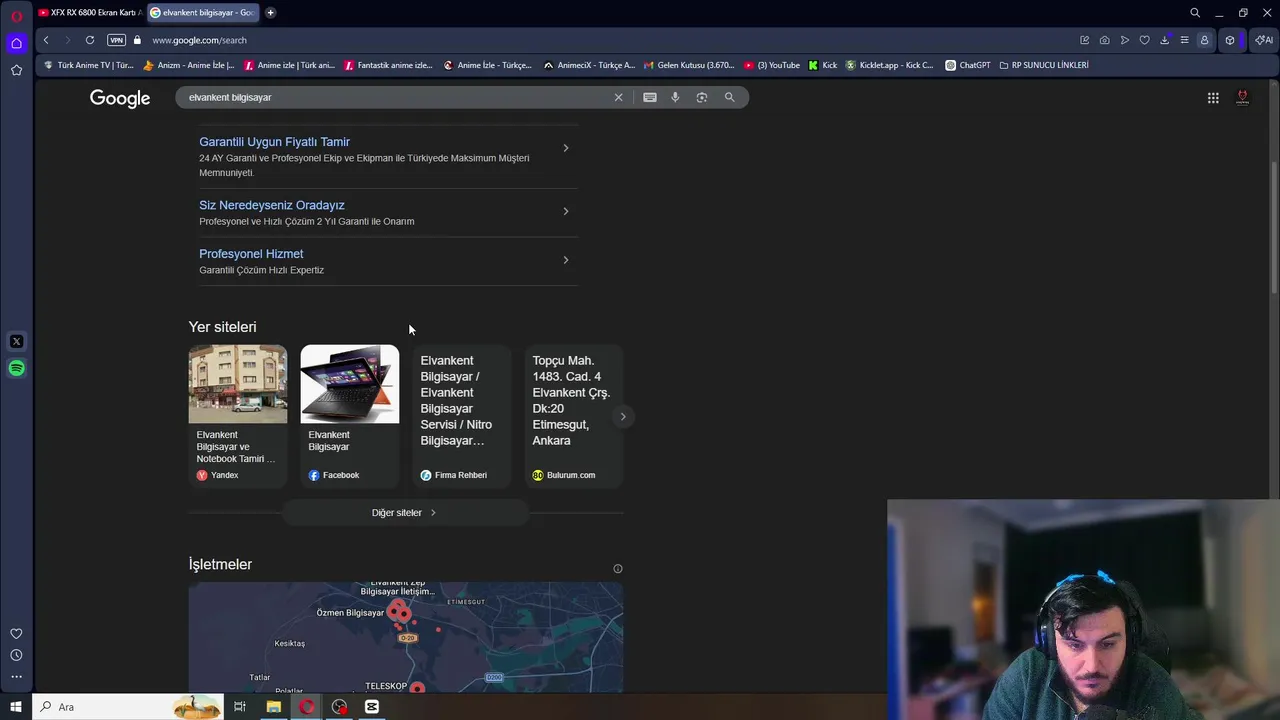1280x720 pixels.
Task: Open Yandex Elvankent Bilgisayar building thumbnail
Action: tap(238, 384)
